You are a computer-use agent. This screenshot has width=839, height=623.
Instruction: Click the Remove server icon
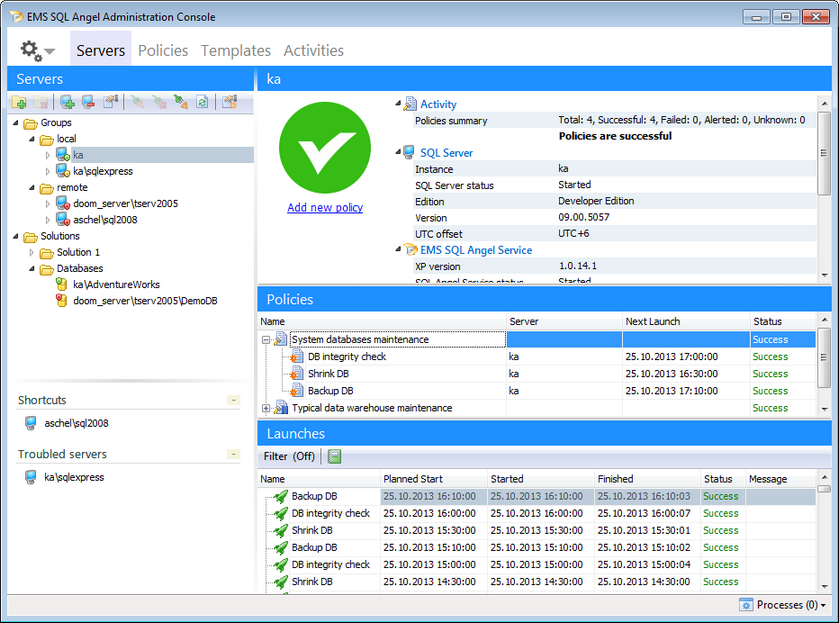pyautogui.click(x=89, y=102)
